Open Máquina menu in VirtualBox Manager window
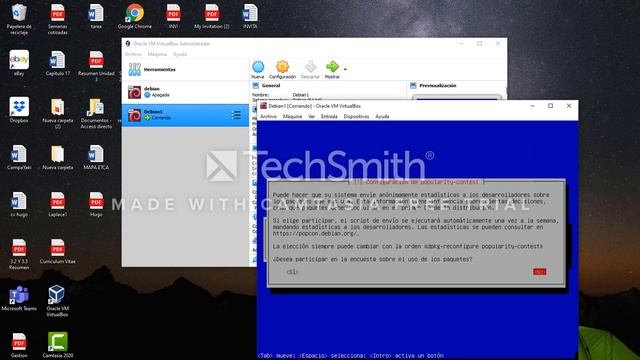Screen dimensions: 640x360 (x=157, y=54)
